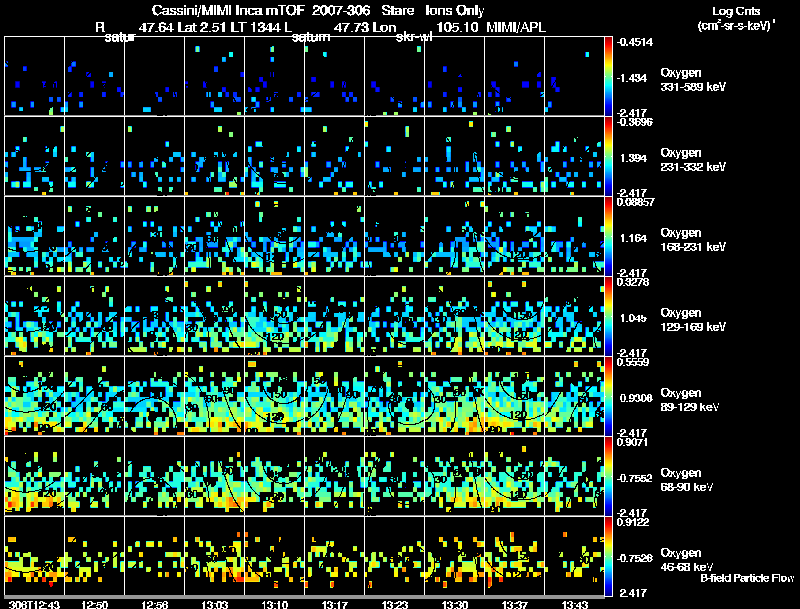Click the Oxygen 129-169 keV color scale bar
The image size is (800, 609).
click(x=608, y=316)
